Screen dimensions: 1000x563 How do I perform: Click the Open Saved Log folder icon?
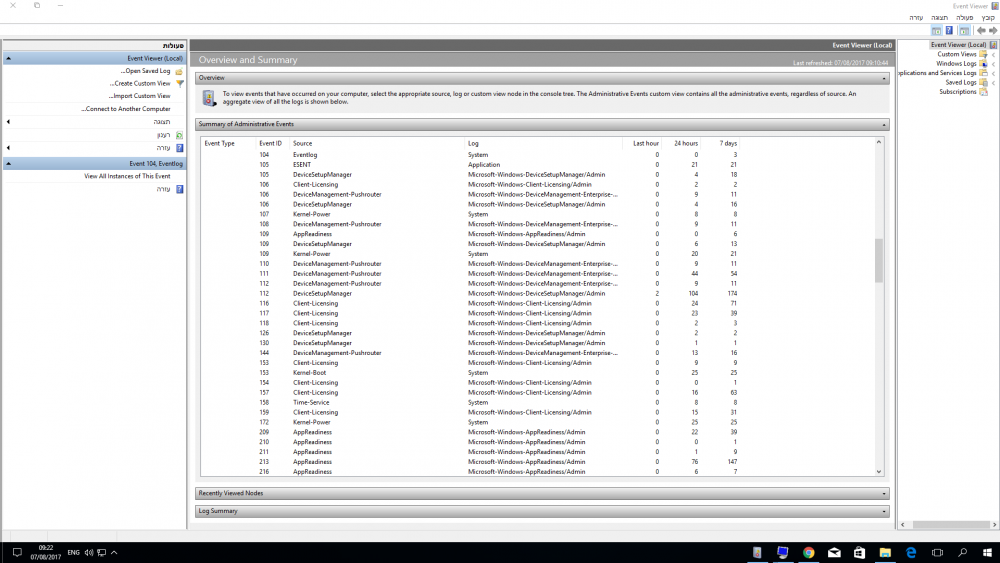[x=179, y=71]
